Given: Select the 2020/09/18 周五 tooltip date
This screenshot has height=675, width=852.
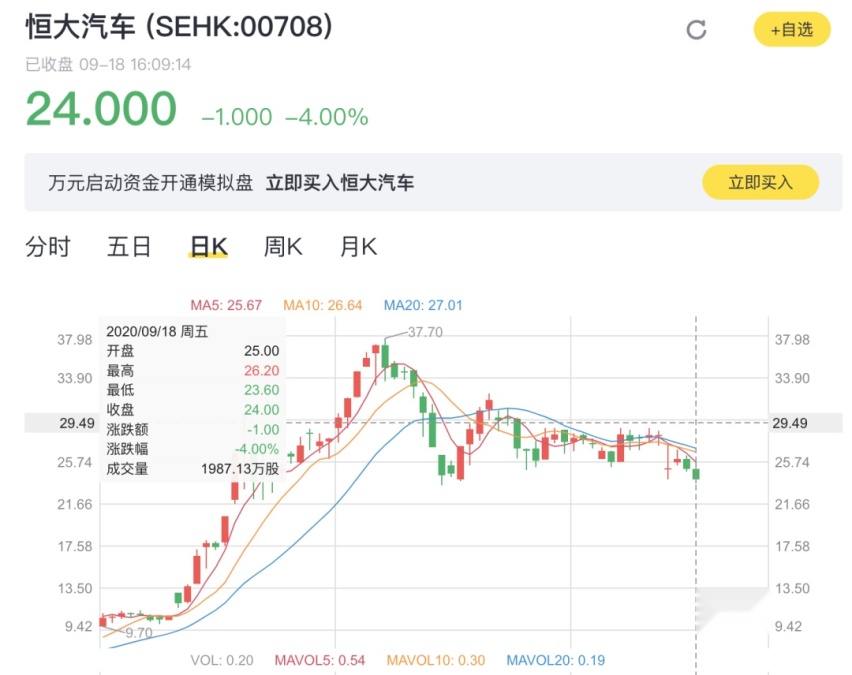Looking at the screenshot, I should coord(157,332).
